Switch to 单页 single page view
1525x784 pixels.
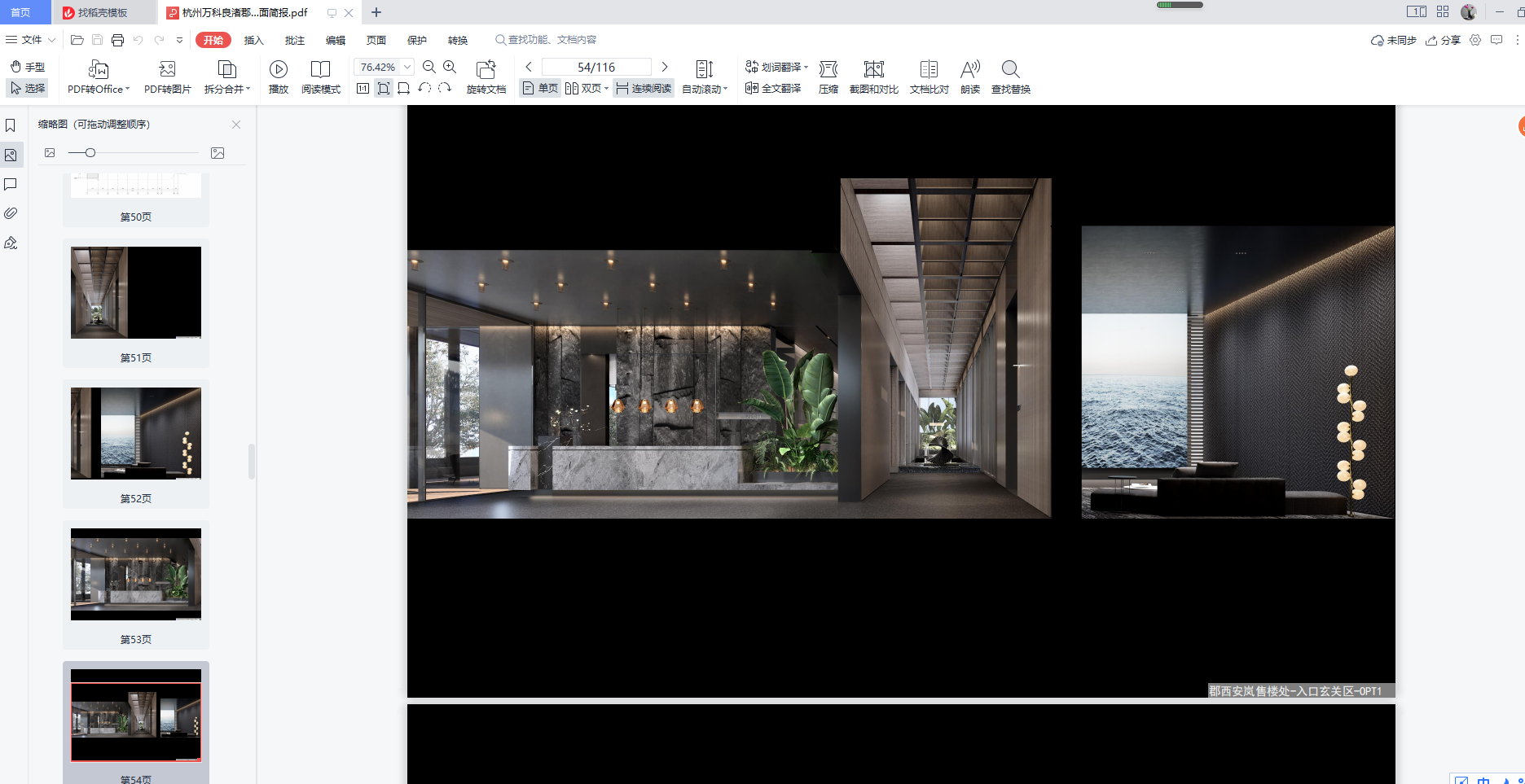(540, 88)
